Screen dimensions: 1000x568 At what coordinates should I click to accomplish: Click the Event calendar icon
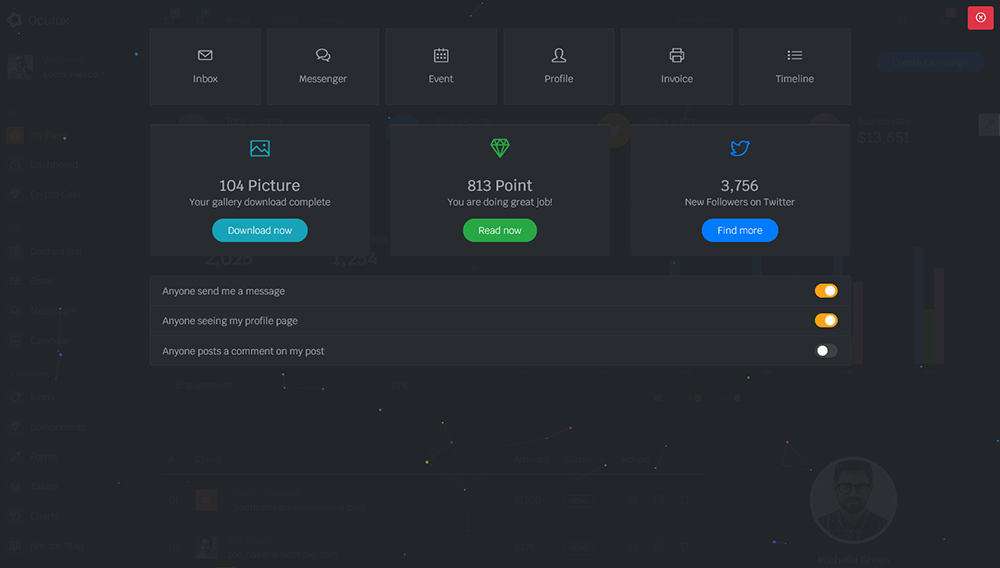[x=441, y=55]
